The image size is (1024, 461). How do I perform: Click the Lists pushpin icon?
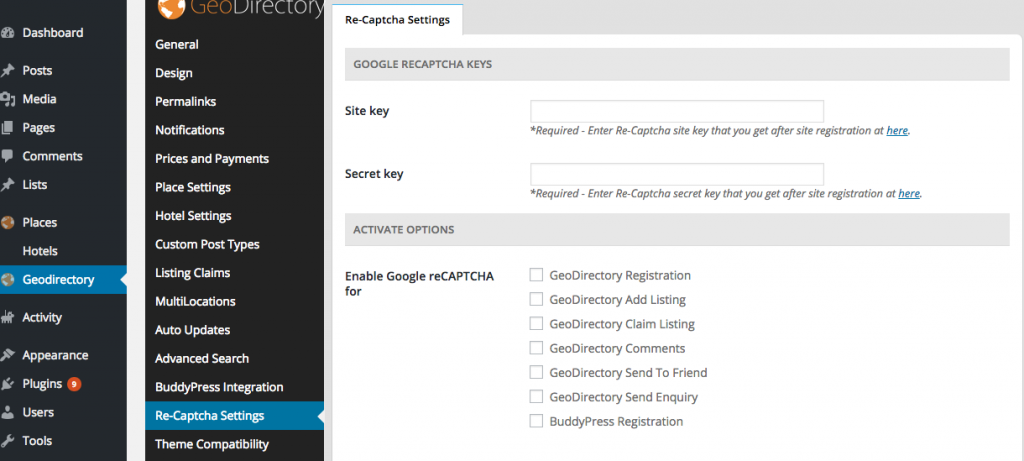coord(7,185)
